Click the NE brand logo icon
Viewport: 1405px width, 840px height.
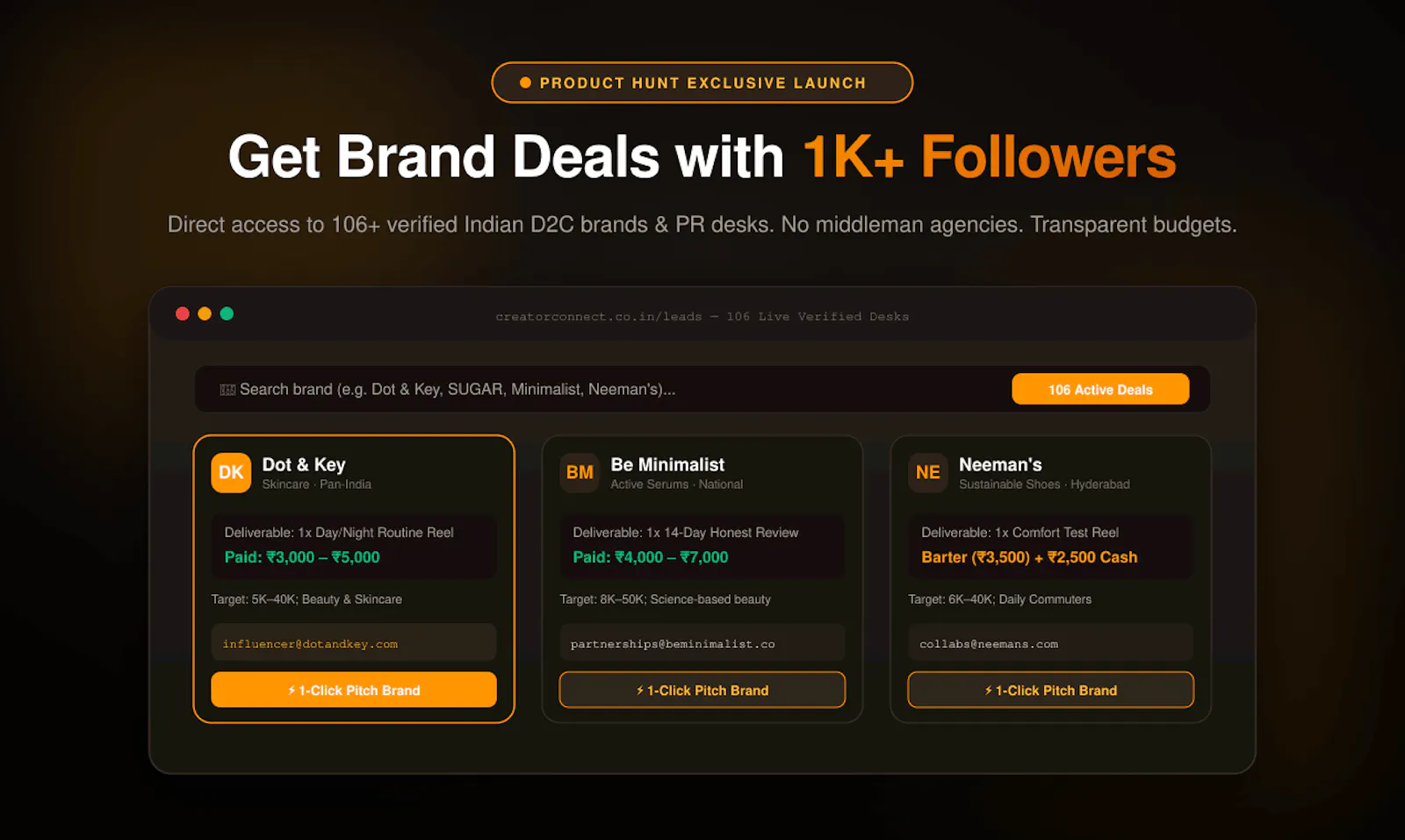click(928, 472)
